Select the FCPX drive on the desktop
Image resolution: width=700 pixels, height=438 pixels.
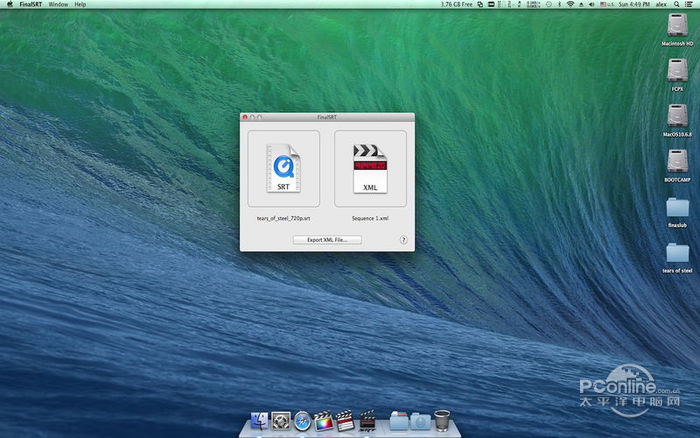click(x=677, y=71)
